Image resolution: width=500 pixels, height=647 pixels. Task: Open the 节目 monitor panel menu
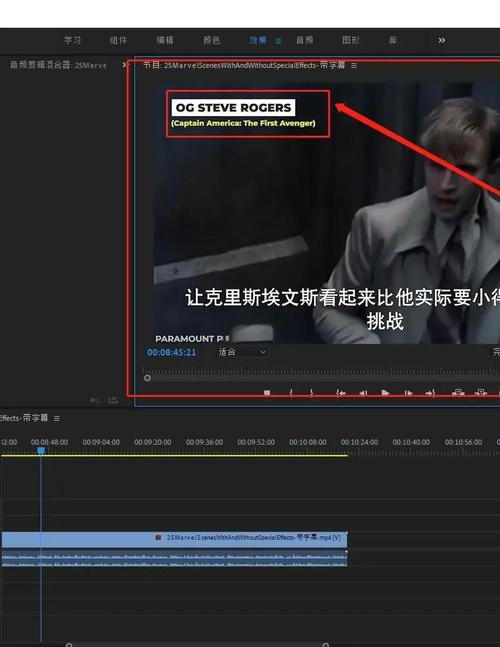pos(354,65)
